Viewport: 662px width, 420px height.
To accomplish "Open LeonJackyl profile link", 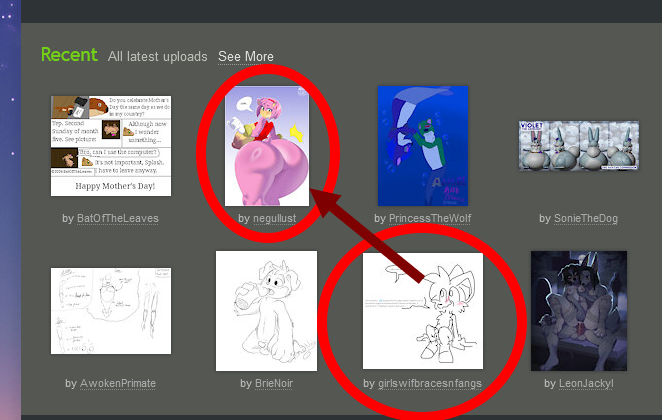I will pyautogui.click(x=586, y=383).
